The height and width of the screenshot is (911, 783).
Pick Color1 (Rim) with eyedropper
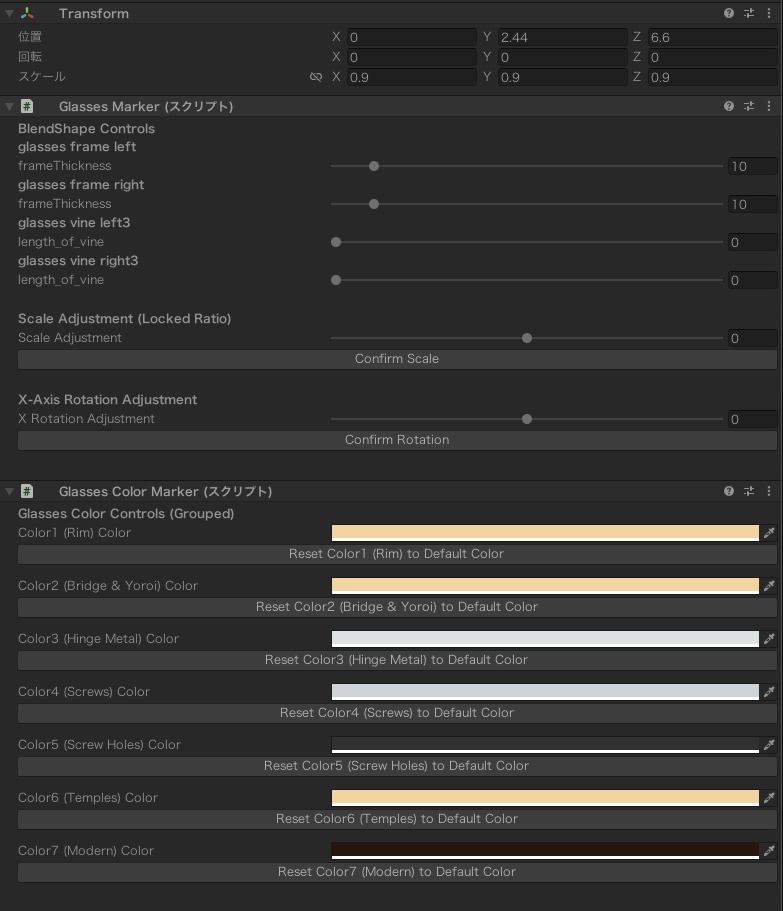click(769, 533)
